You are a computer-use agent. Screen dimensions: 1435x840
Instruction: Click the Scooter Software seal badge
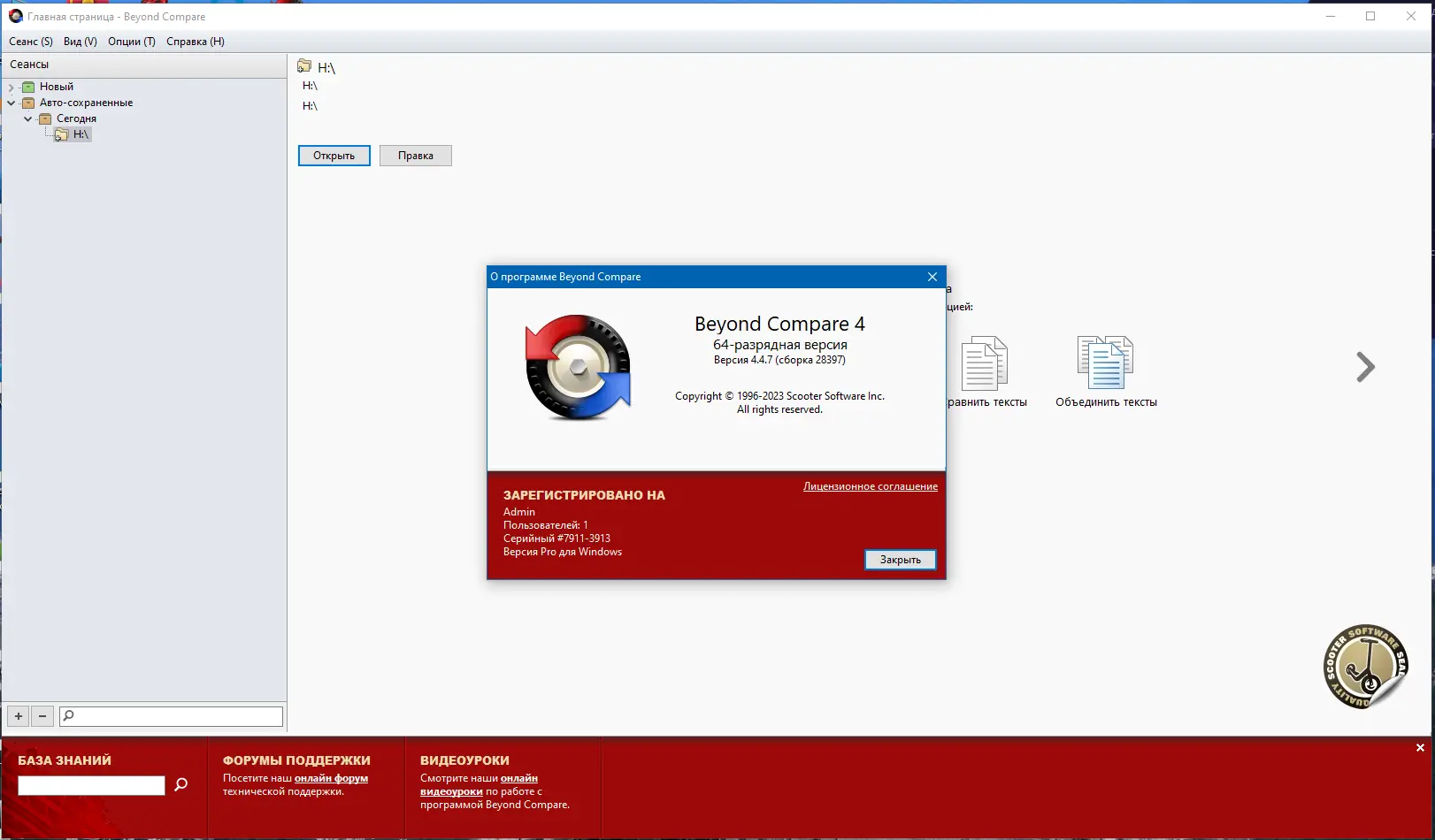(1366, 668)
